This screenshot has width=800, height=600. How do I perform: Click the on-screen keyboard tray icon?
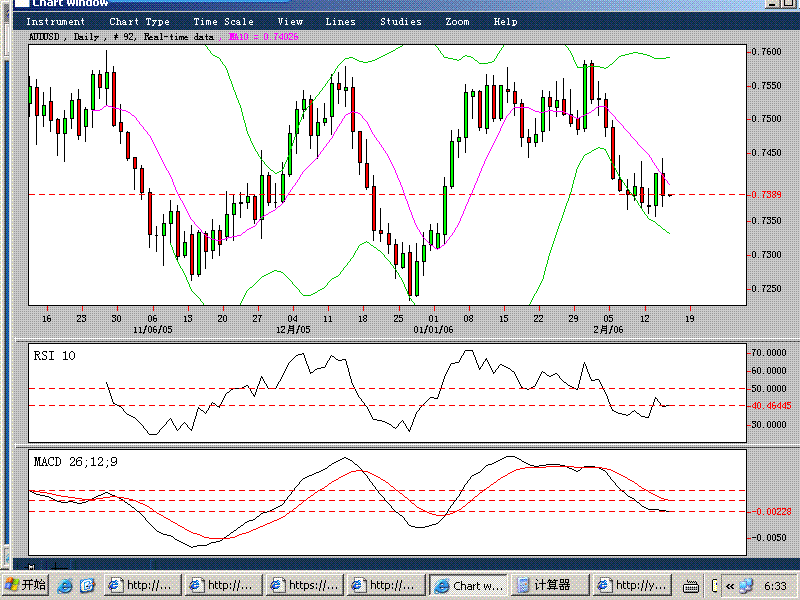(x=690, y=585)
